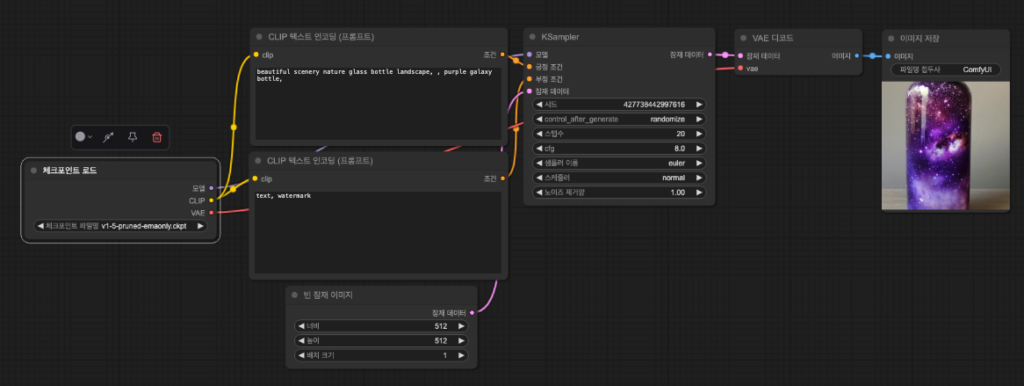Increase 배치 크기 with its right arrow
This screenshot has width=1024, height=386.
pyautogui.click(x=461, y=355)
